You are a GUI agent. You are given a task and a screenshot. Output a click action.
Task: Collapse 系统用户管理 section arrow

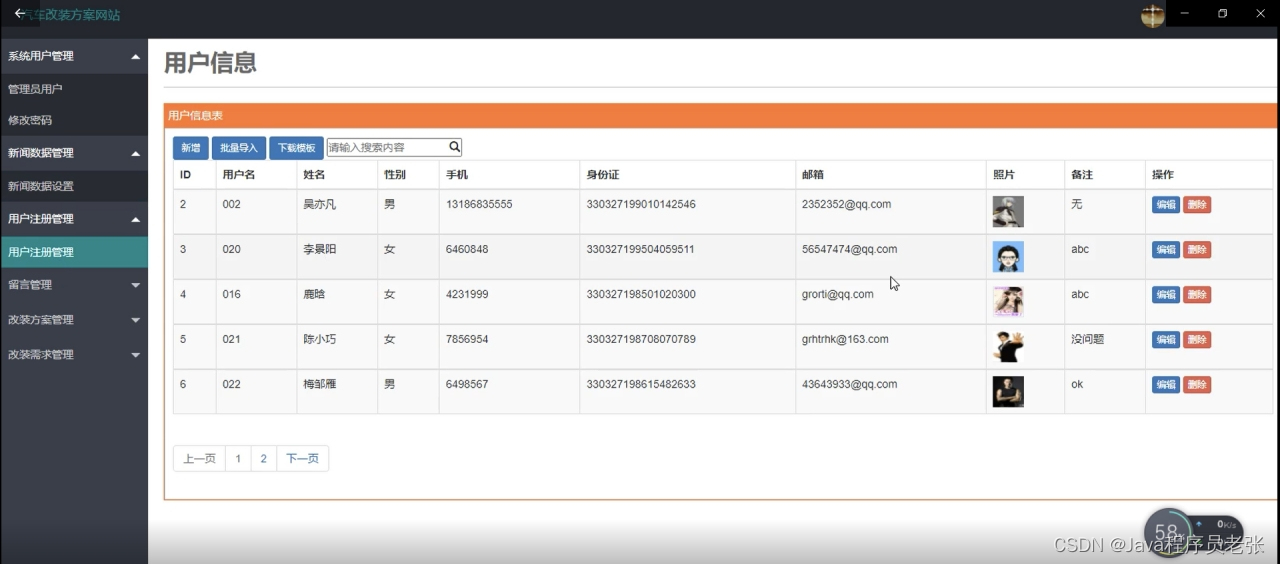click(x=135, y=56)
